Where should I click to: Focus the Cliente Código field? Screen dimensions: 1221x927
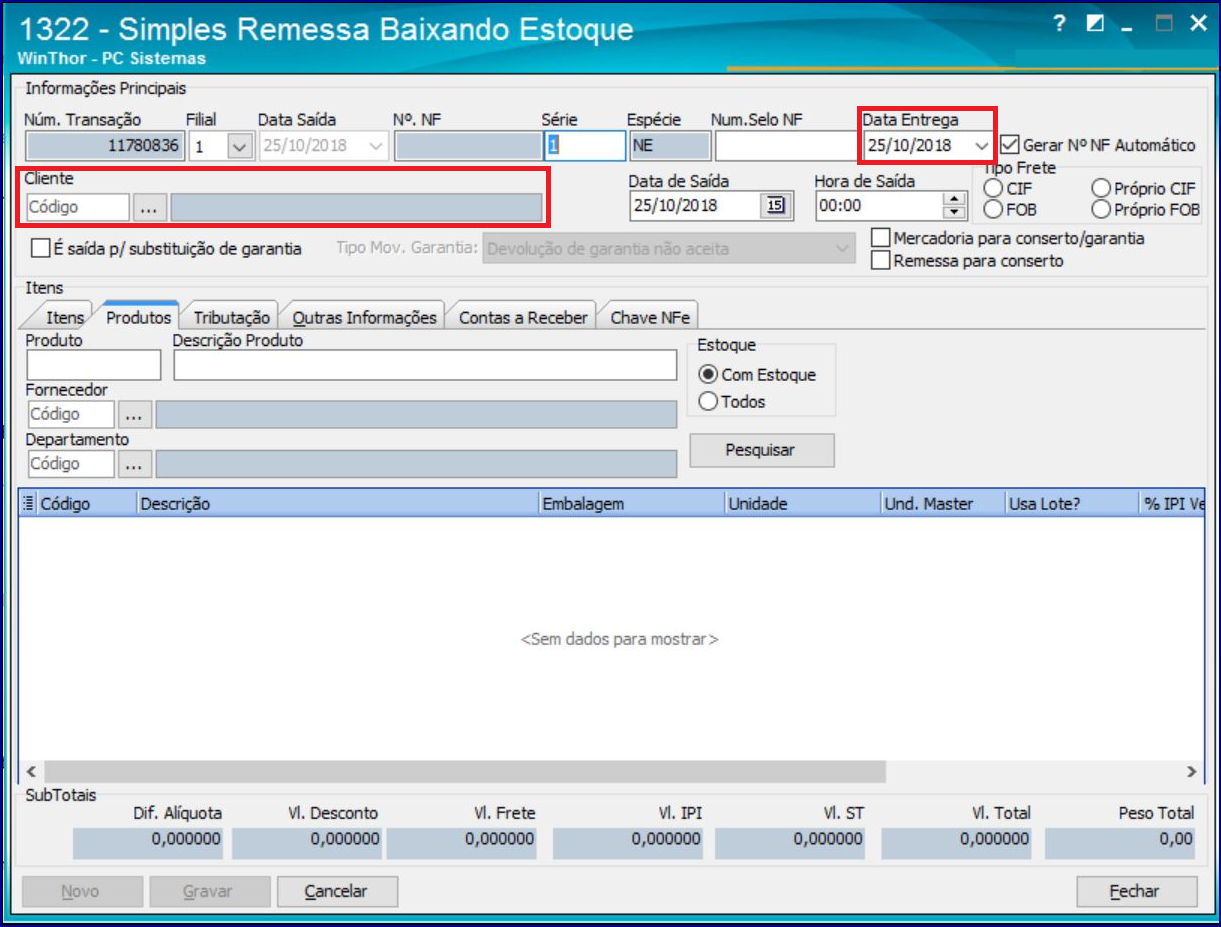[78, 207]
